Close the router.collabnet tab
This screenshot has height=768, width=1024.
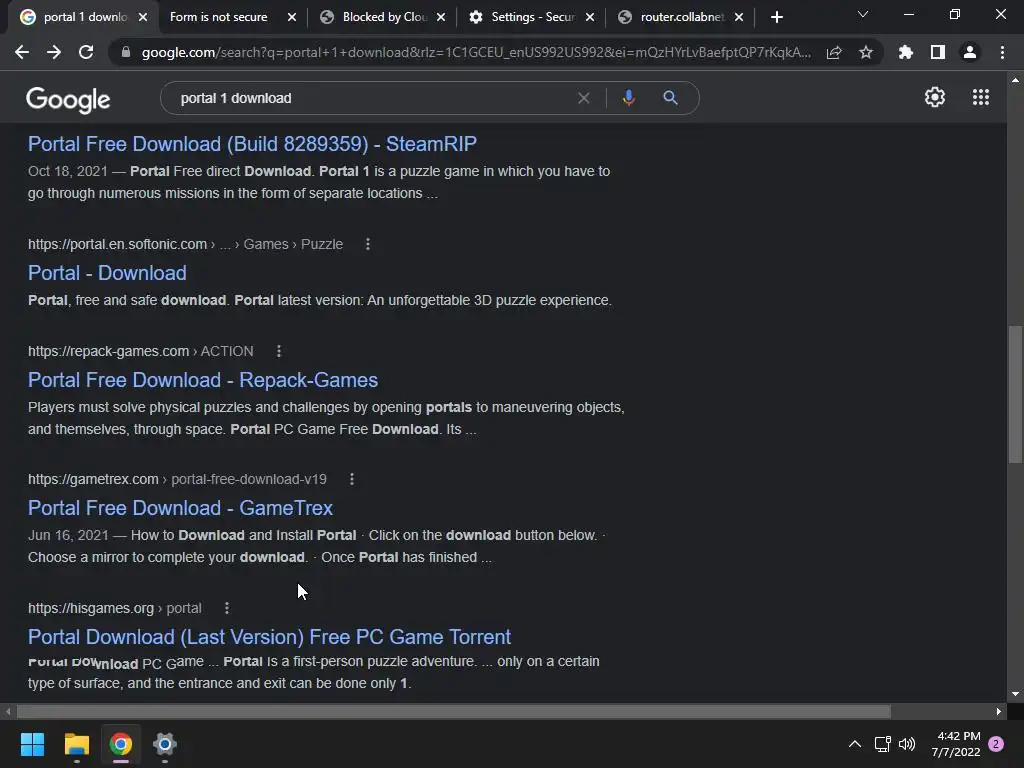739,18
